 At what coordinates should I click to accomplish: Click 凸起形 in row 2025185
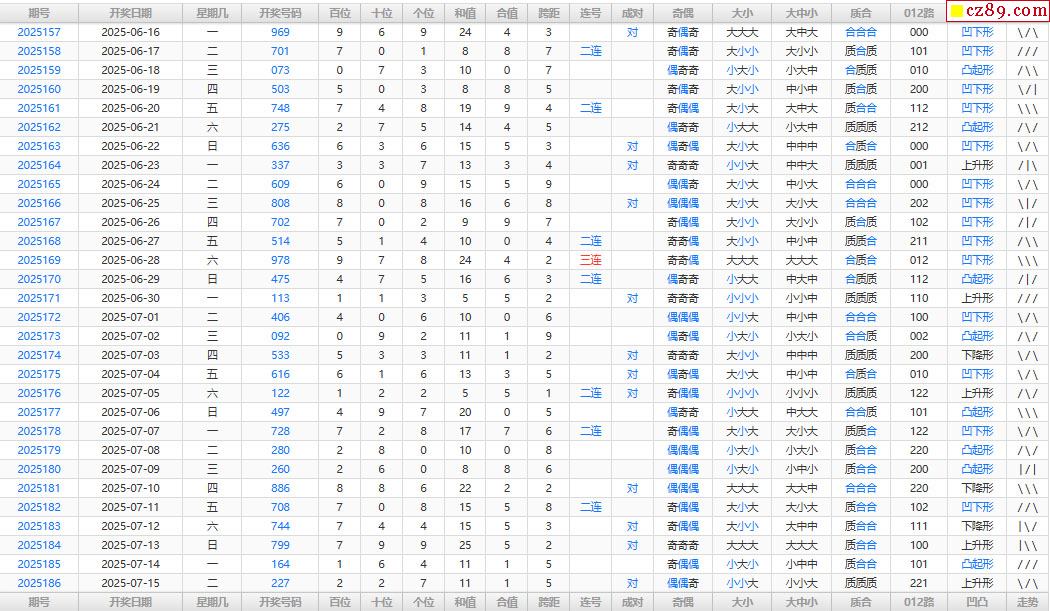pos(977,564)
